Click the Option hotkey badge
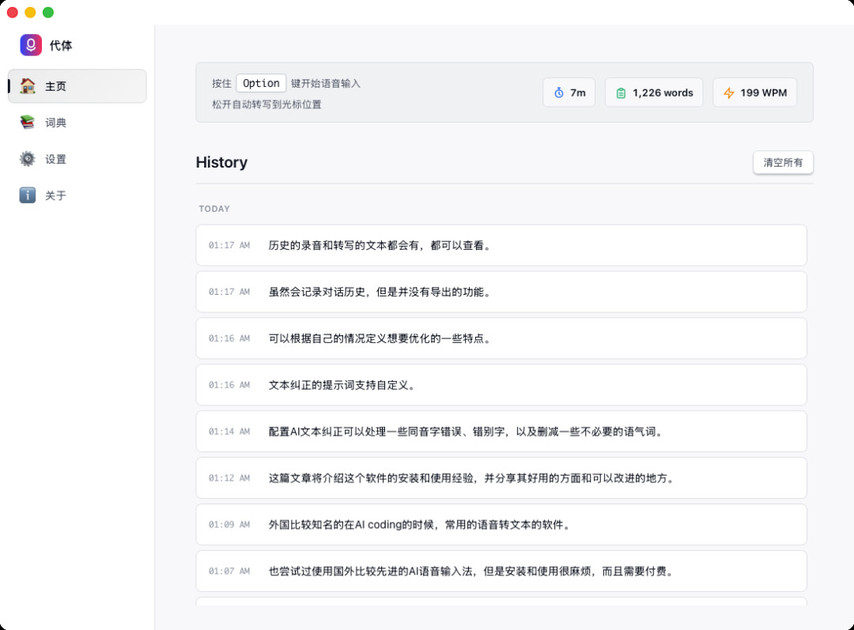The image size is (854, 630). pos(261,84)
